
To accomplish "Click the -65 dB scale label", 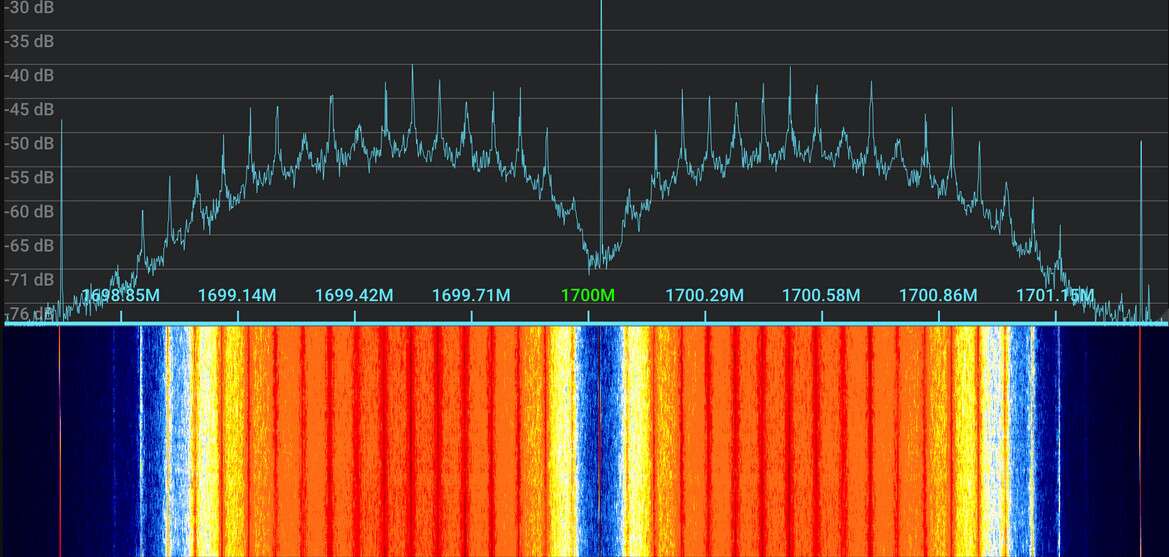I will (x=29, y=246).
